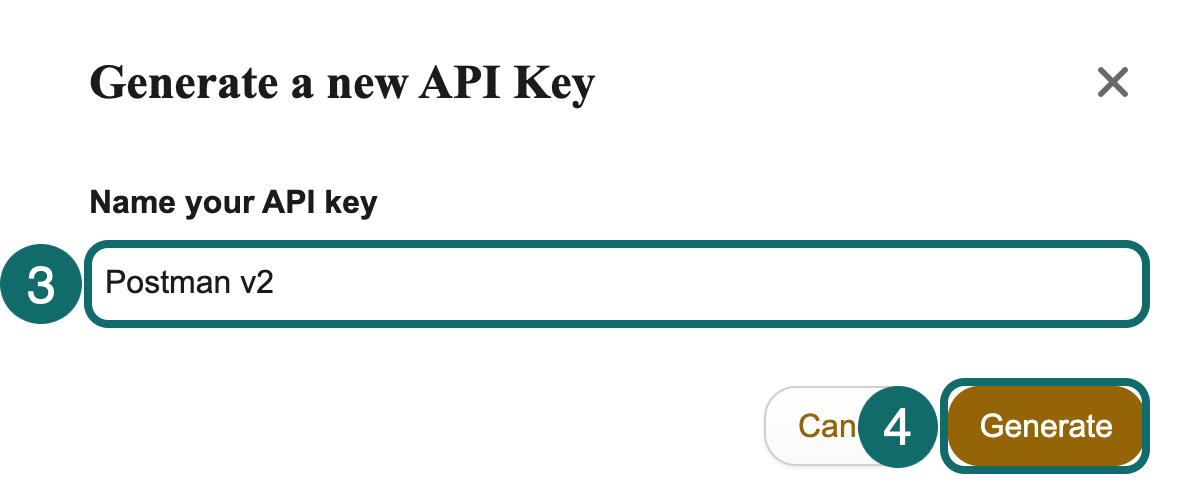Focus the API key name input field
This screenshot has width=1198, height=504.
coord(614,283)
